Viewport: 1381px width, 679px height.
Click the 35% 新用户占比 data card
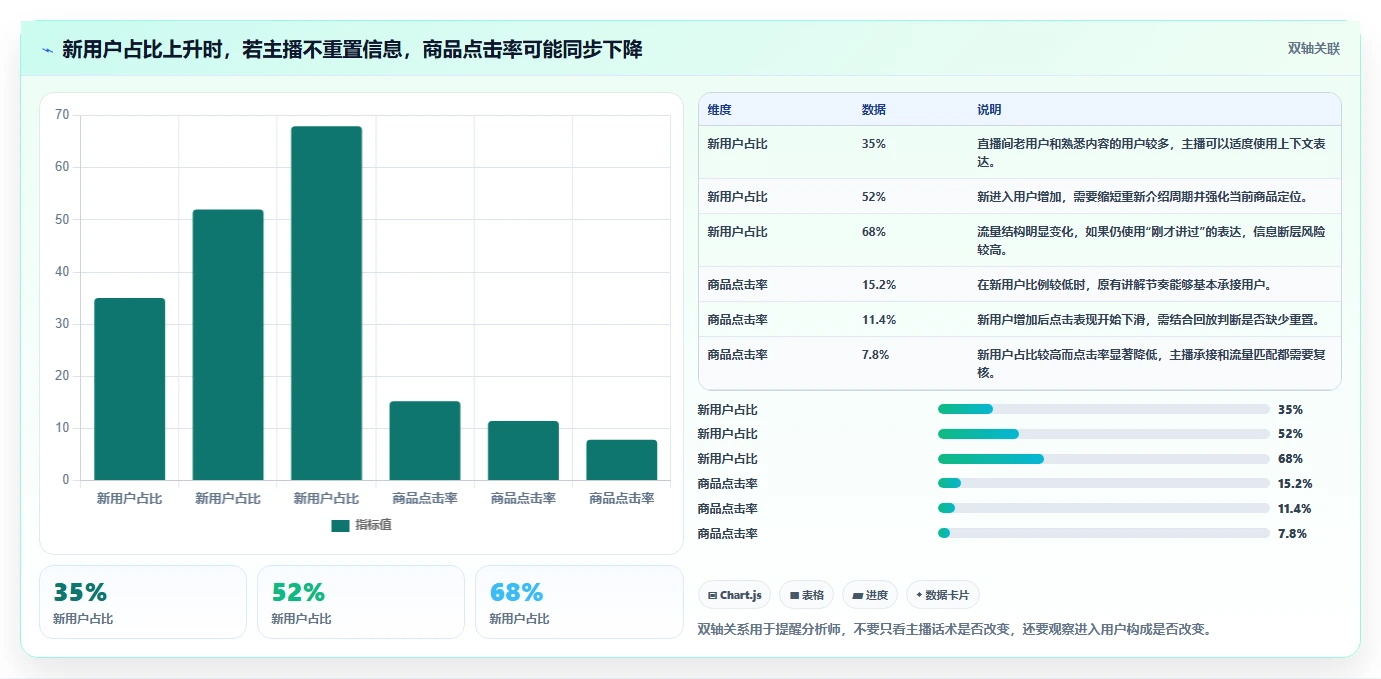pos(143,602)
